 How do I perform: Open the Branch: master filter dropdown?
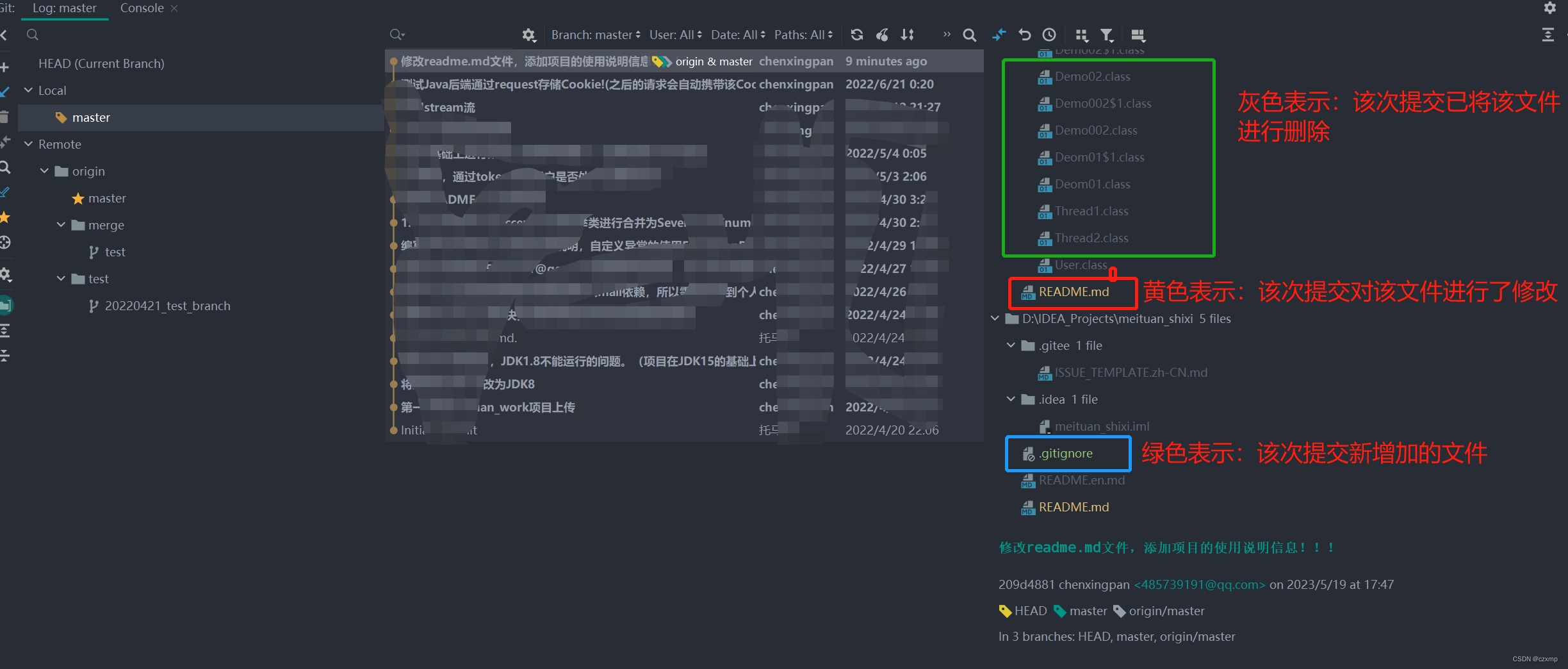point(596,35)
